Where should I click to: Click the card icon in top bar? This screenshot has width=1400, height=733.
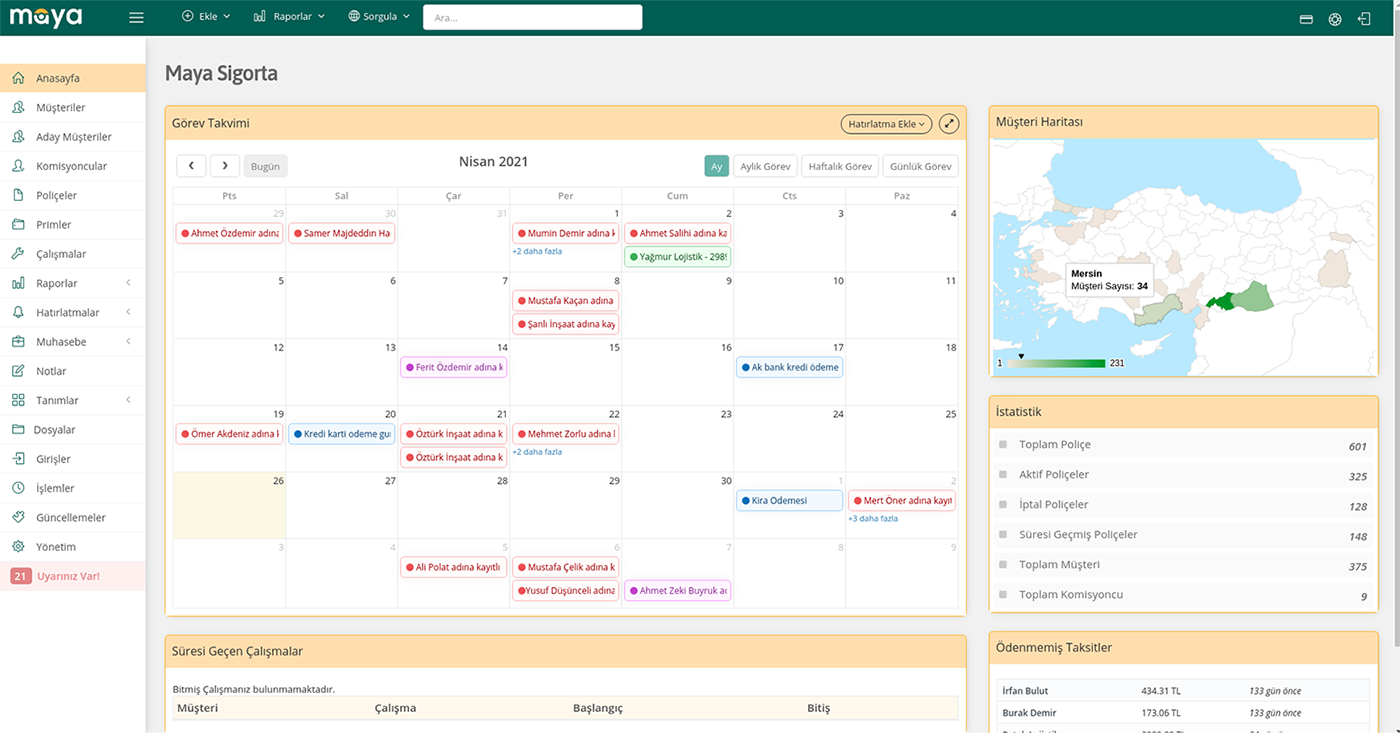[x=1306, y=18]
